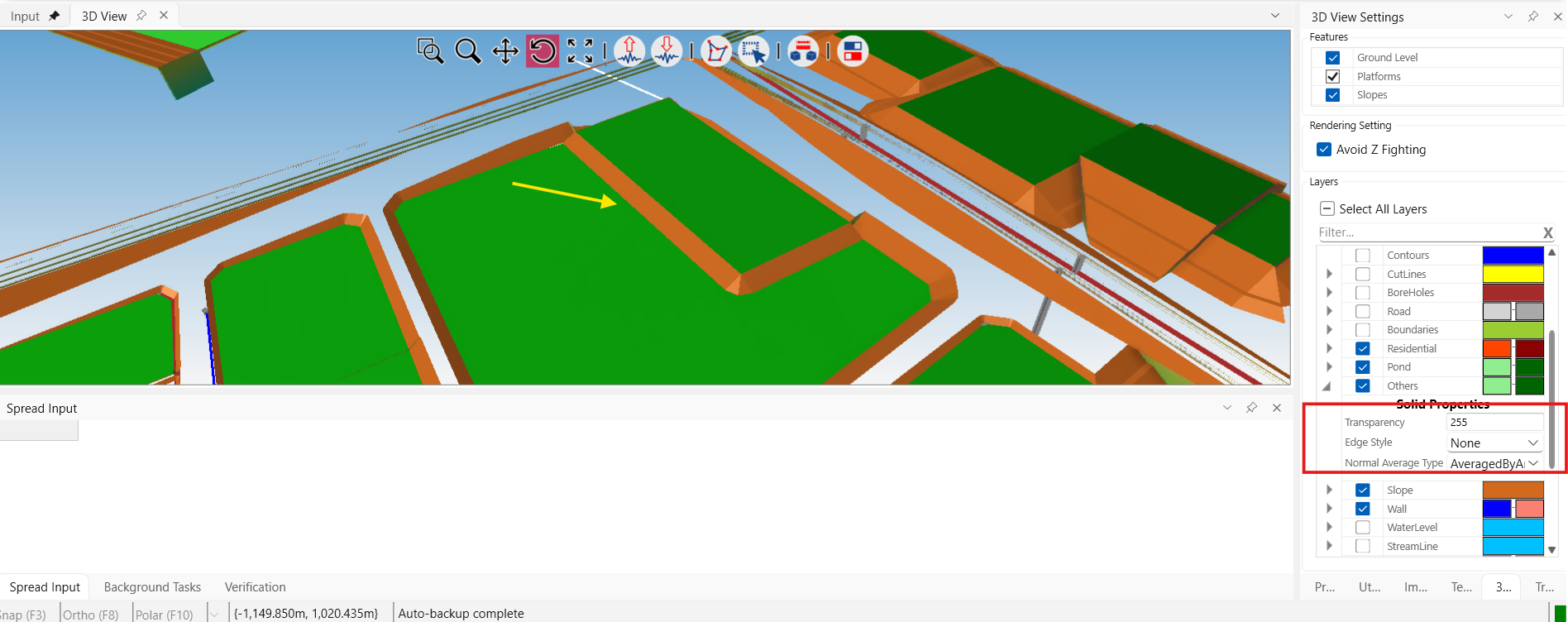Select the pan tool with four arrows
This screenshot has width=1568, height=622.
(505, 51)
